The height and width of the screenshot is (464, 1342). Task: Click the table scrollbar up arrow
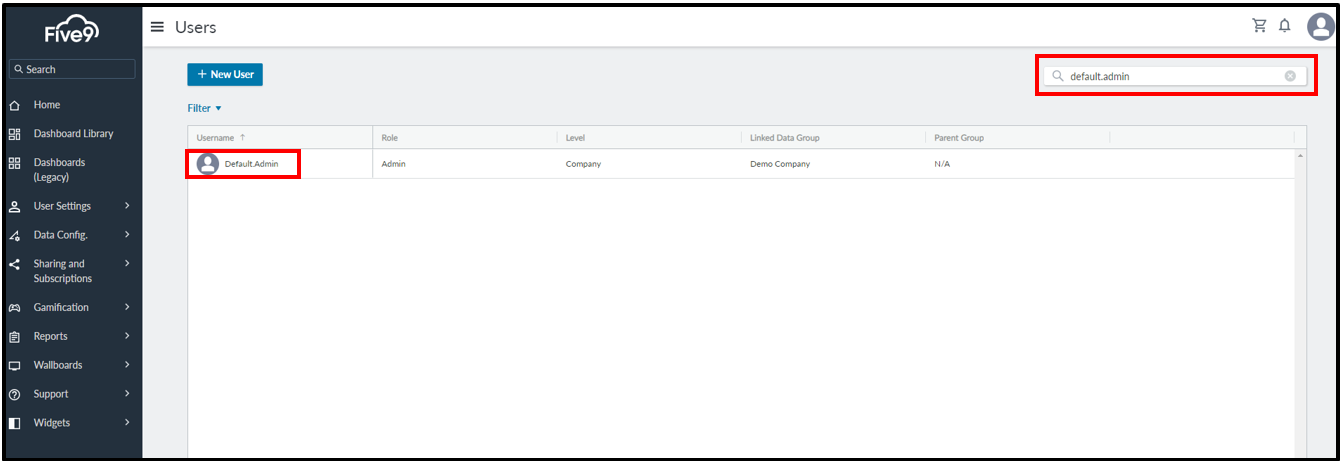[x=1301, y=157]
